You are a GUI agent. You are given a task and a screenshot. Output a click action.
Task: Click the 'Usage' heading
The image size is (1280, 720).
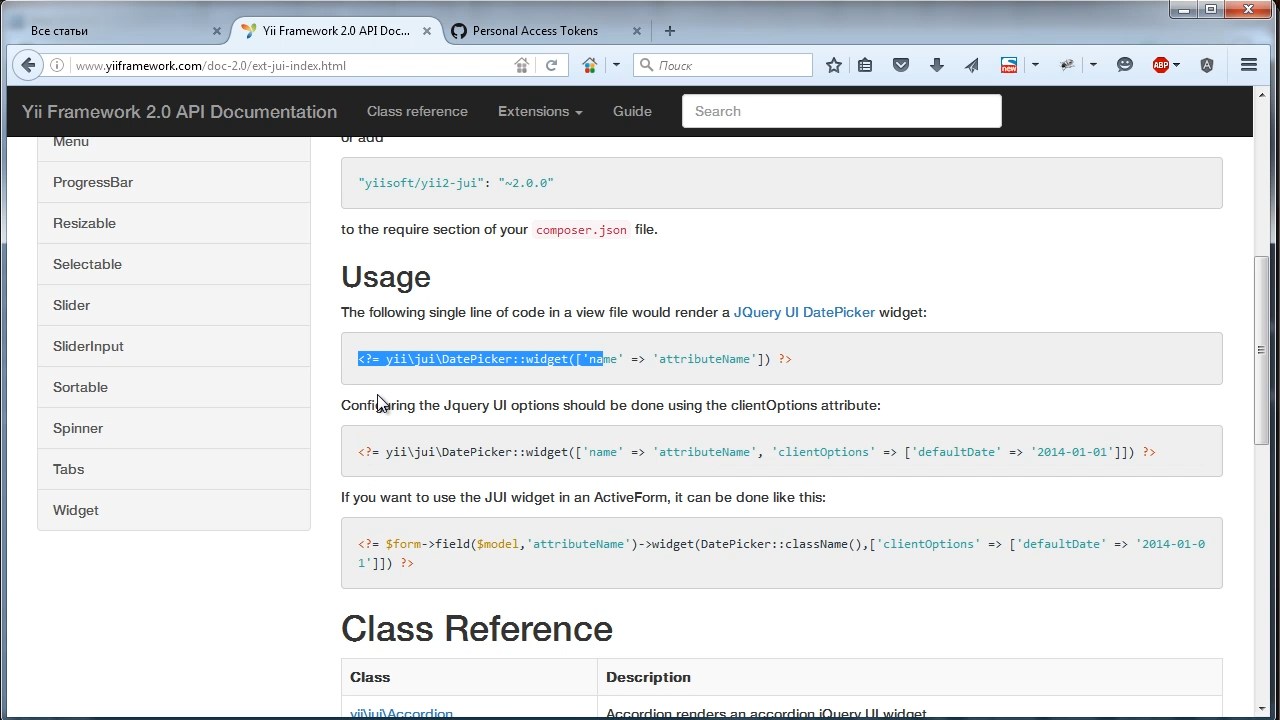point(386,277)
